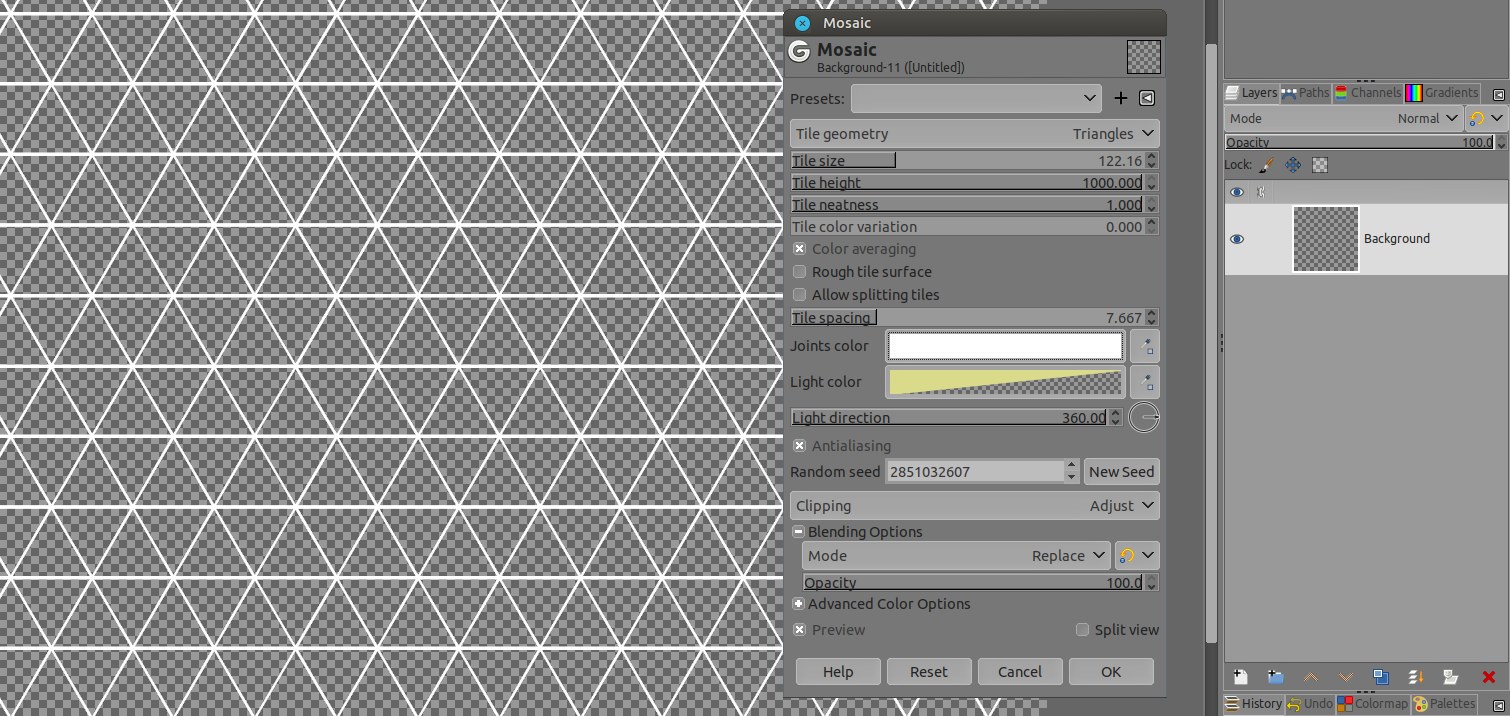Open the white Joints color swatch
This screenshot has height=716, width=1510.
pyautogui.click(x=1005, y=347)
